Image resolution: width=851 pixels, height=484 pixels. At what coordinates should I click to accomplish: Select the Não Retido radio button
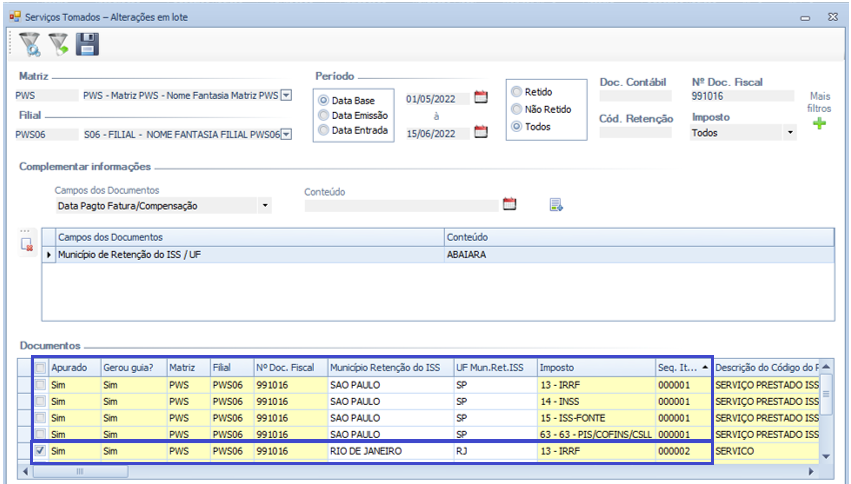516,109
